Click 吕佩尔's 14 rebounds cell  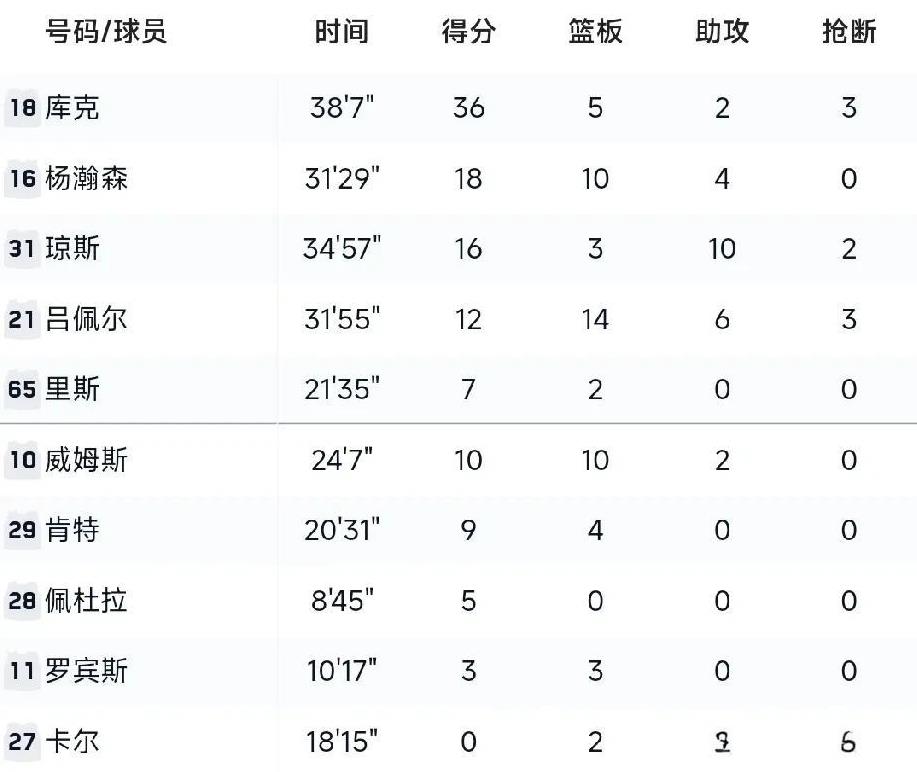[595, 319]
